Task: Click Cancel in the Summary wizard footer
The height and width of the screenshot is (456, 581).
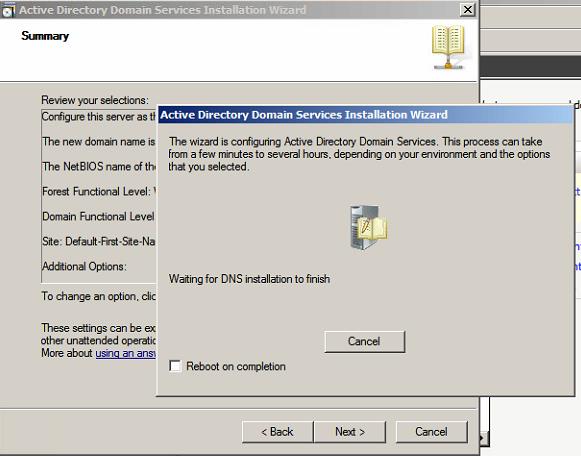Action: 431,432
